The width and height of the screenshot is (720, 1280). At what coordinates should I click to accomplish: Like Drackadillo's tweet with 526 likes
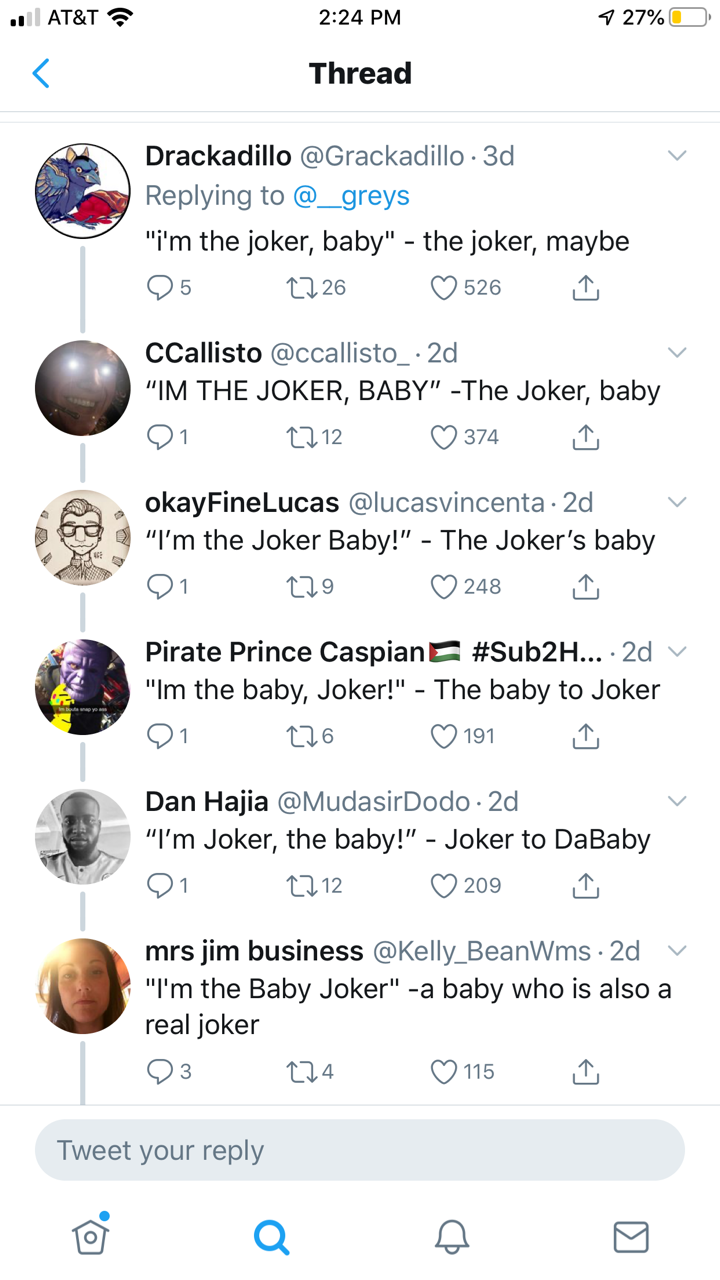click(x=444, y=288)
